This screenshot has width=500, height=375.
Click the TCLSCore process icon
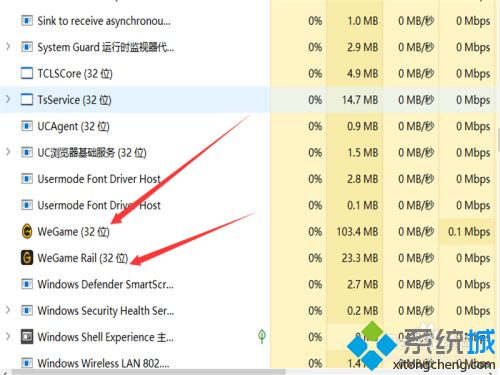pyautogui.click(x=27, y=73)
